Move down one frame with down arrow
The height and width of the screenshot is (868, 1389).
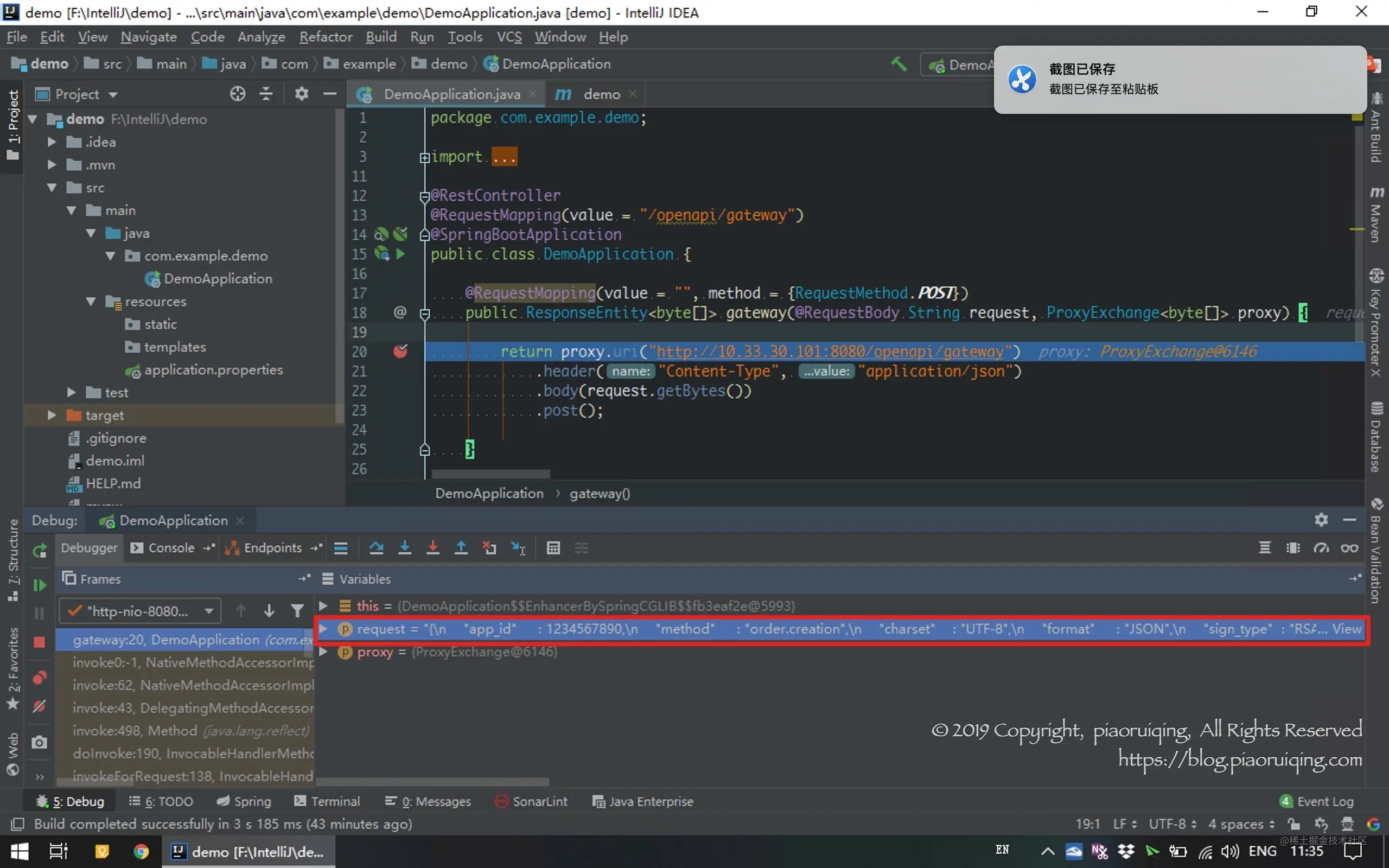(x=269, y=611)
